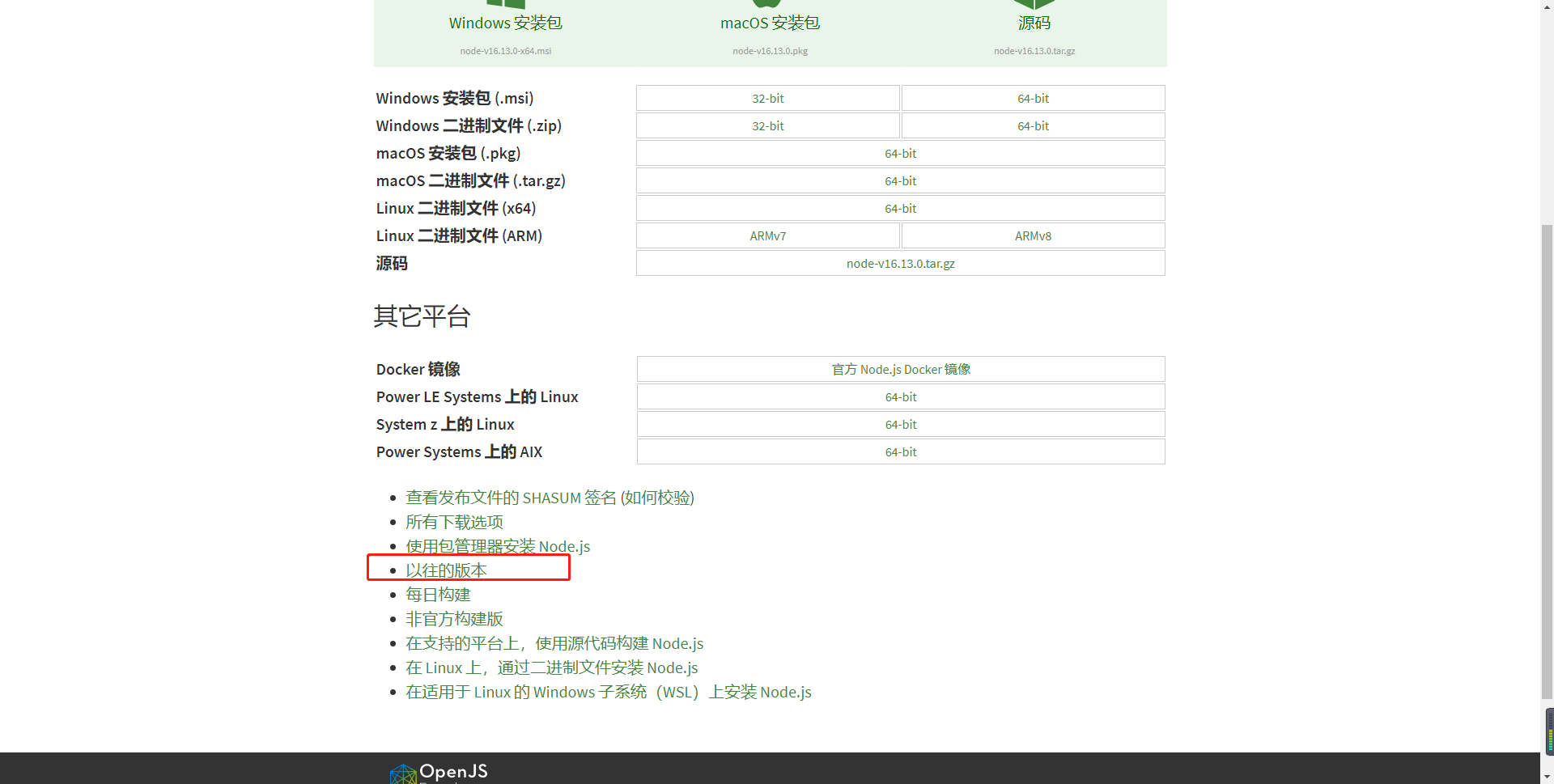
Task: Click the Power Systems 上的 AIX row label
Action: pyautogui.click(x=459, y=451)
